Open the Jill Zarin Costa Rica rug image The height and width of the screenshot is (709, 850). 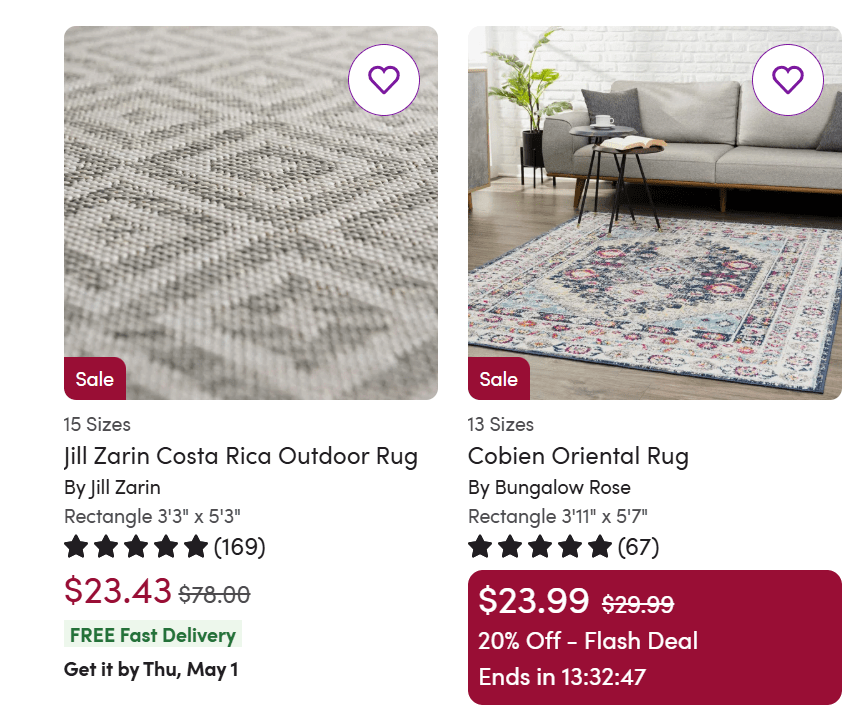250,212
